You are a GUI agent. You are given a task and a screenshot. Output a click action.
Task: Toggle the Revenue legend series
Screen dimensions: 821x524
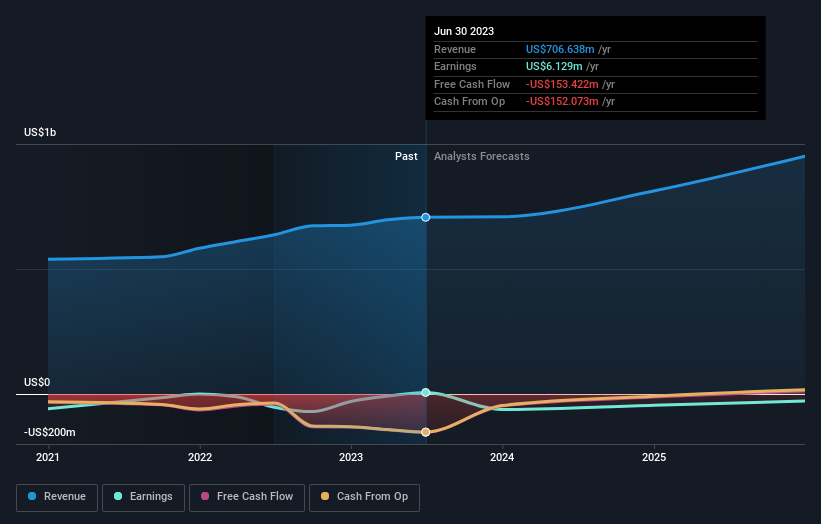pyautogui.click(x=57, y=497)
